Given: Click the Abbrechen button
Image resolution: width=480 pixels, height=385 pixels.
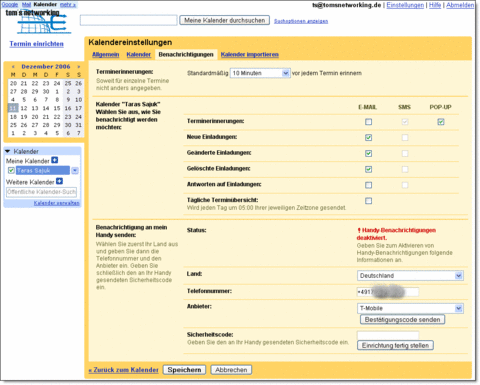Looking at the screenshot, I should [231, 370].
